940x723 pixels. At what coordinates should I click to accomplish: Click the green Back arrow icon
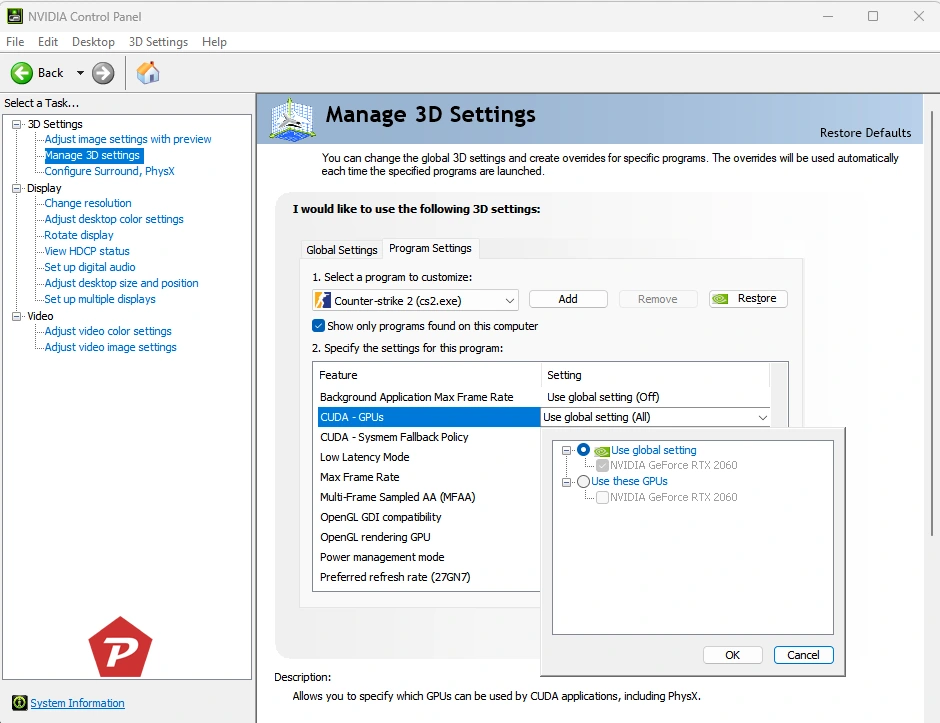(x=22, y=73)
